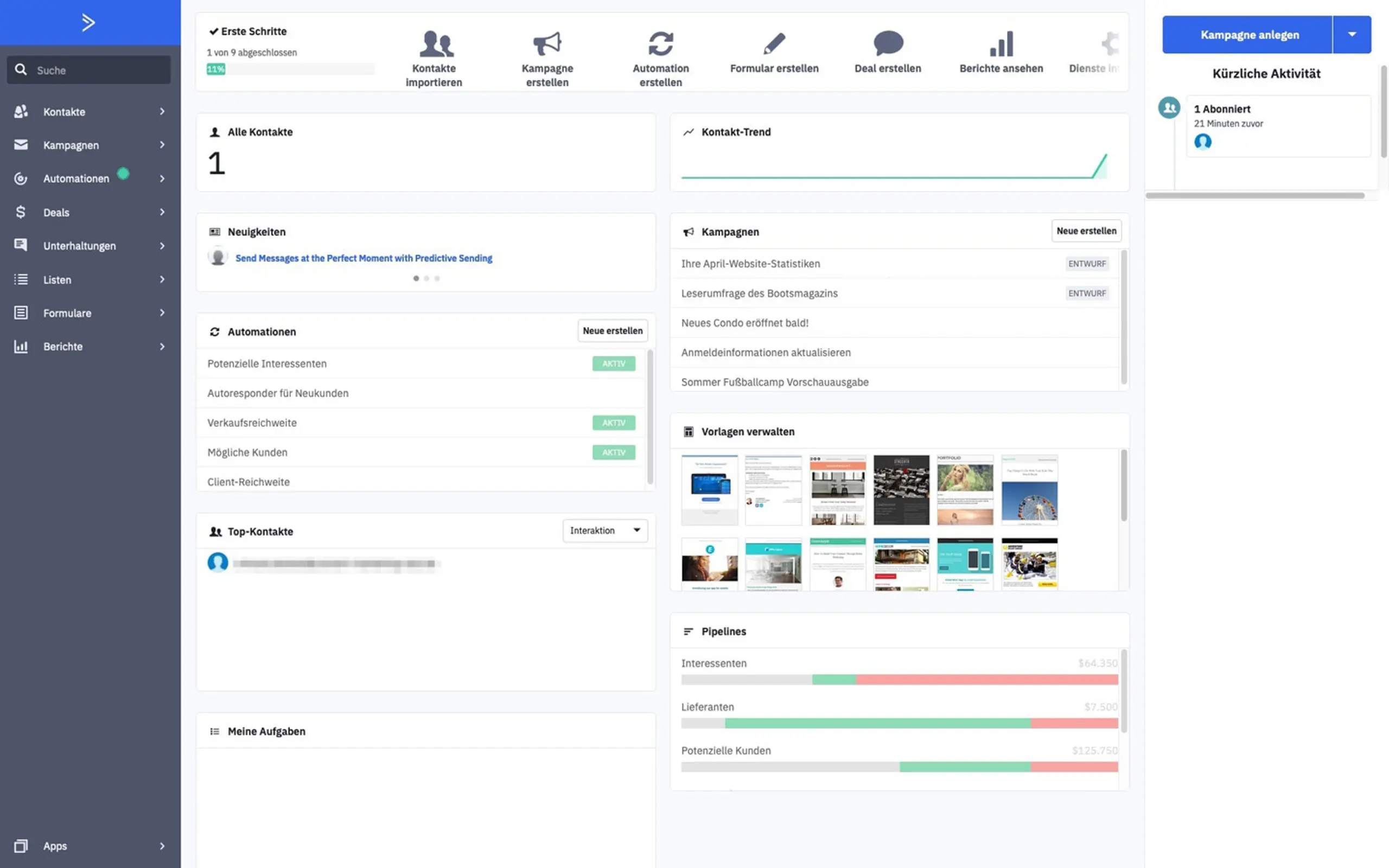The image size is (1389, 868).
Task: Toggle visibility of Verkaufsreichweite automation
Action: [613, 422]
